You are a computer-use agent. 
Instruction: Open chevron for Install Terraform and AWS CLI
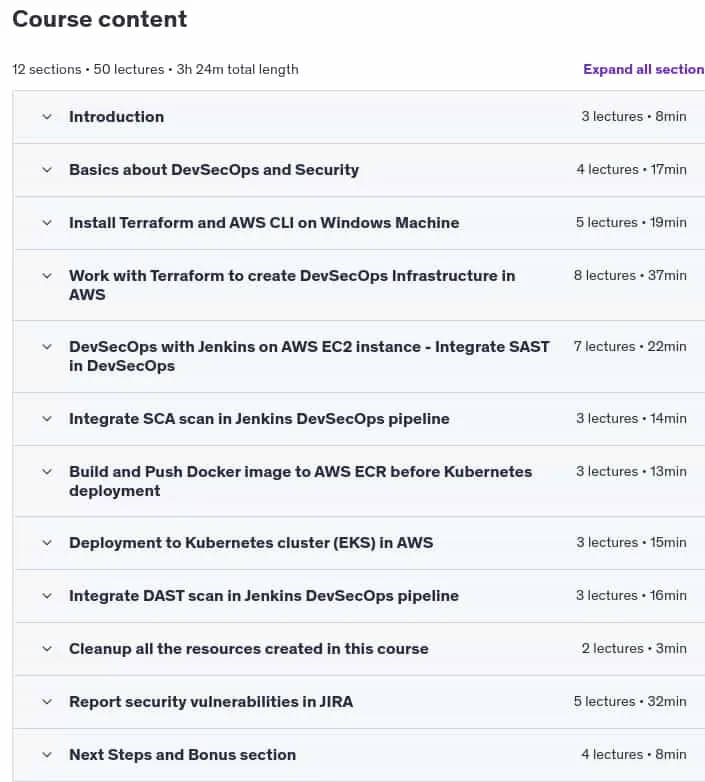[47, 223]
